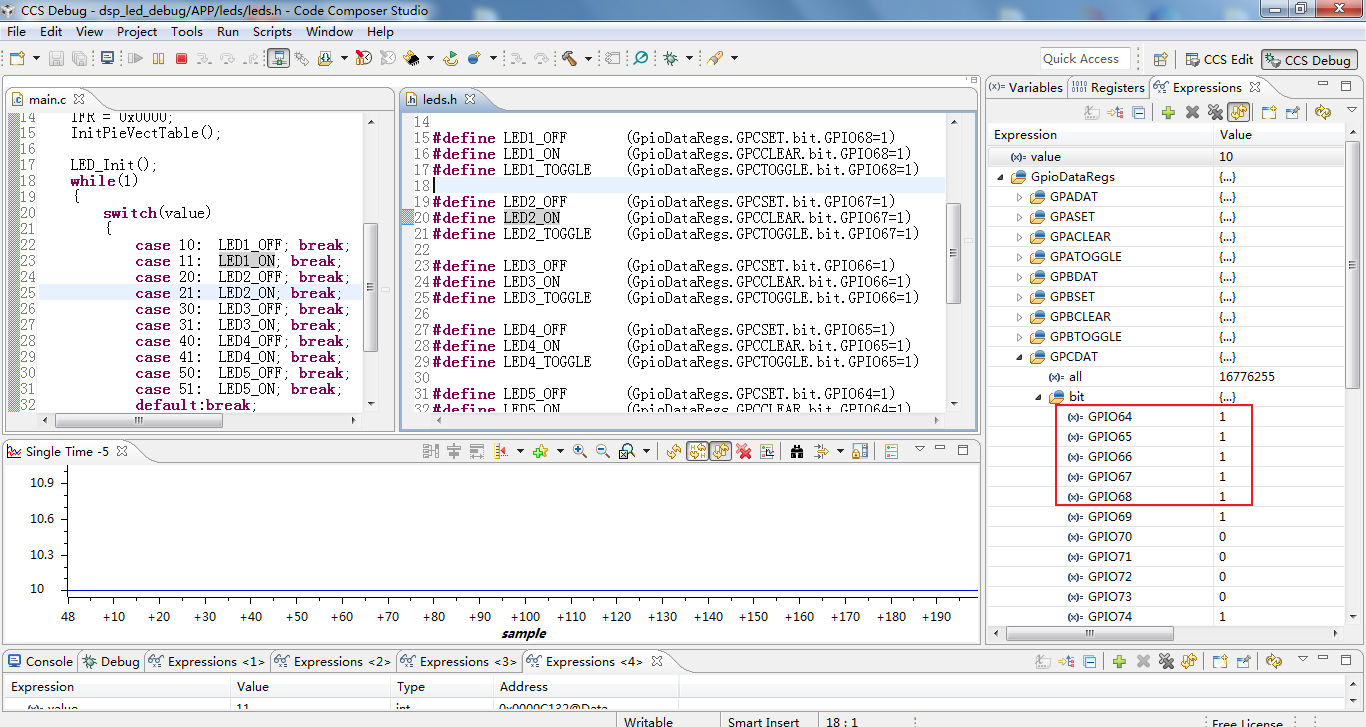Click the search magnifier icon in main toolbar
1366x727 pixels.
coord(641,59)
